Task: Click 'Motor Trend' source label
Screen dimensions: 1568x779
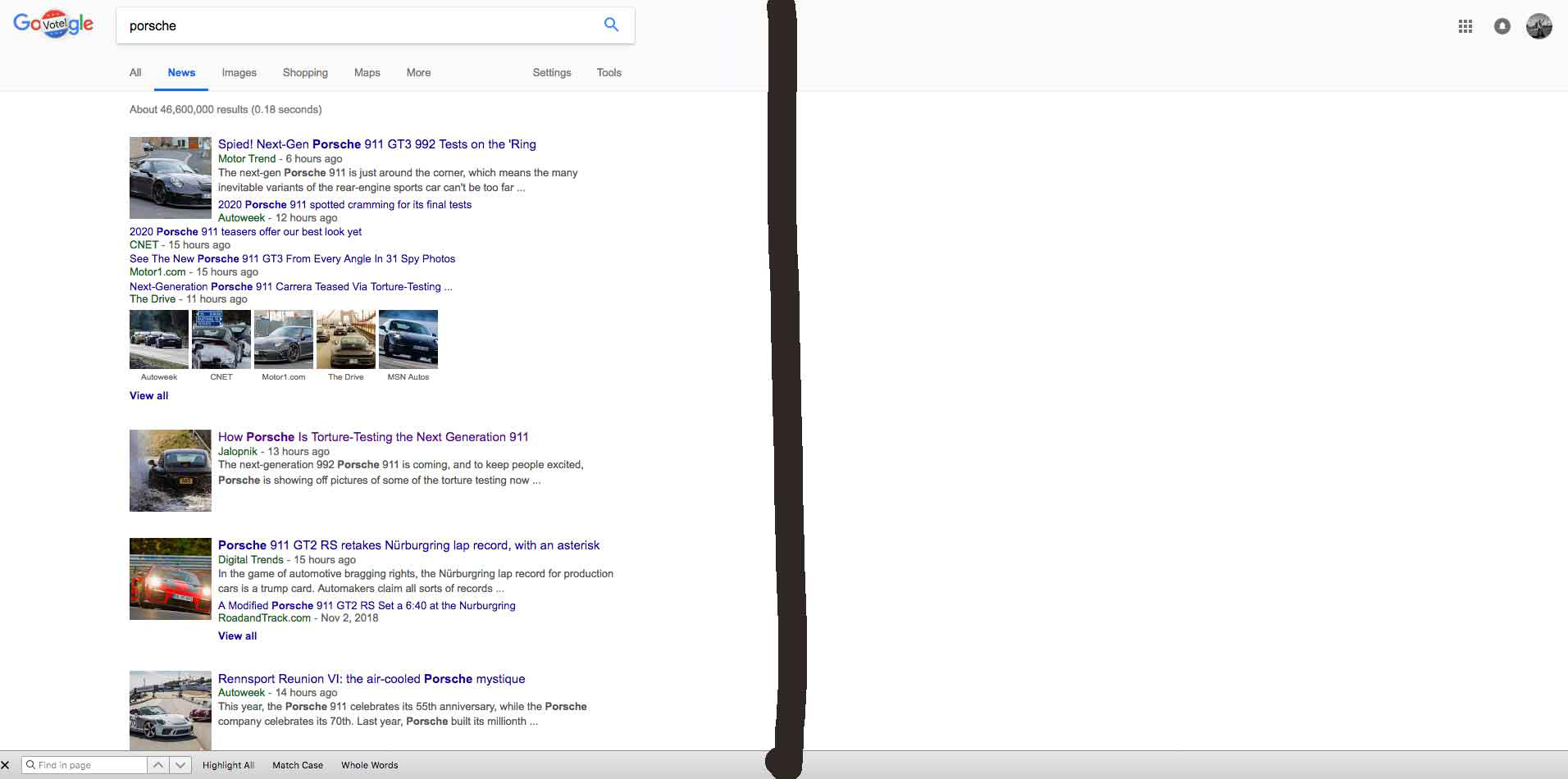Action: (247, 159)
